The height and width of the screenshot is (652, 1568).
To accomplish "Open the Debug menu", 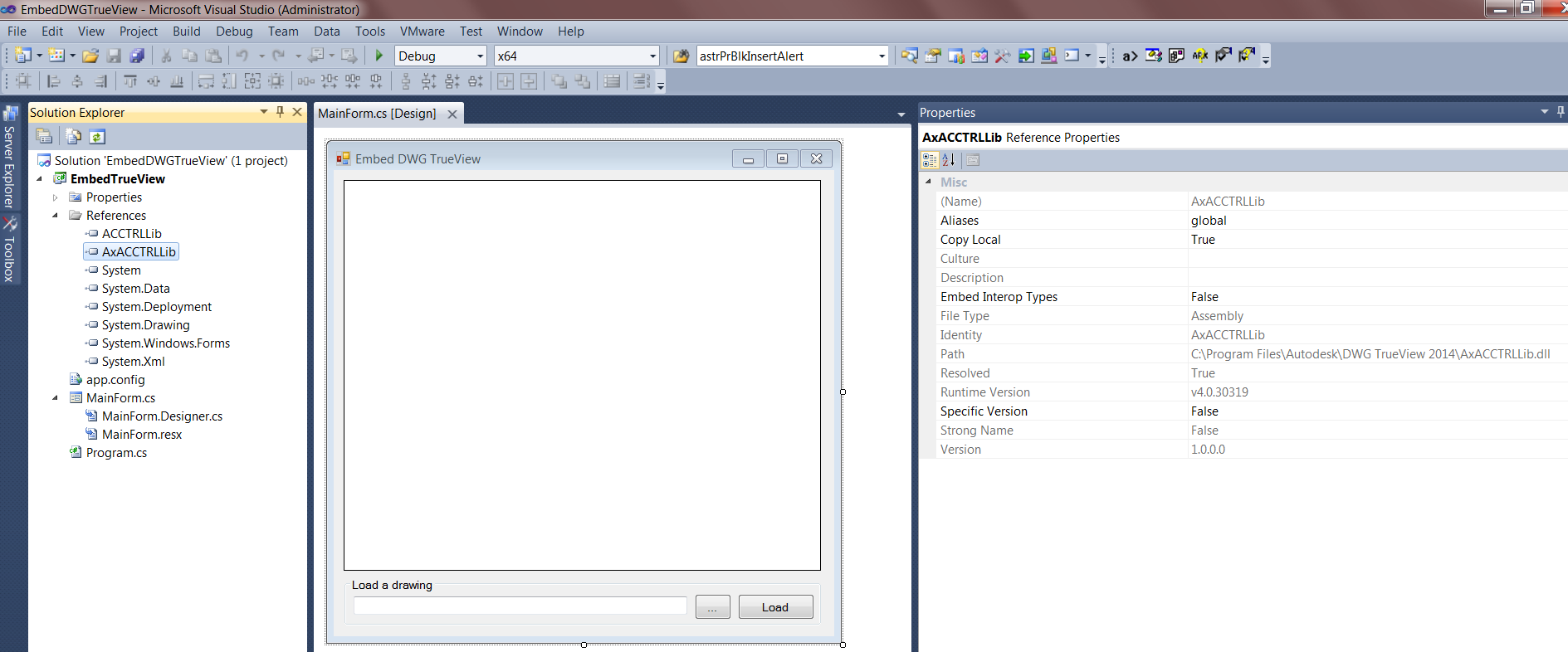I will point(234,32).
